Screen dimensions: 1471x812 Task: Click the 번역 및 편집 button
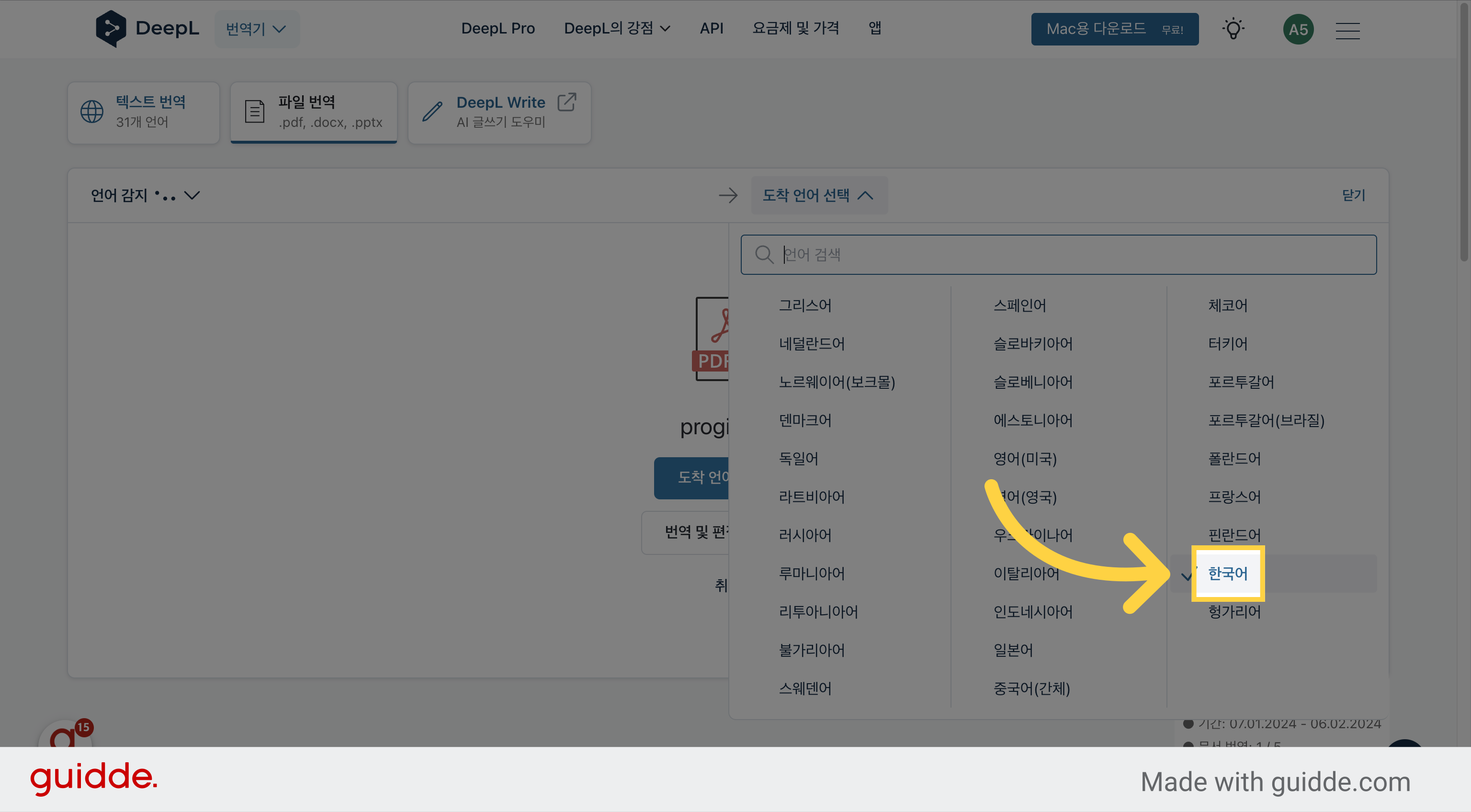[x=685, y=532]
